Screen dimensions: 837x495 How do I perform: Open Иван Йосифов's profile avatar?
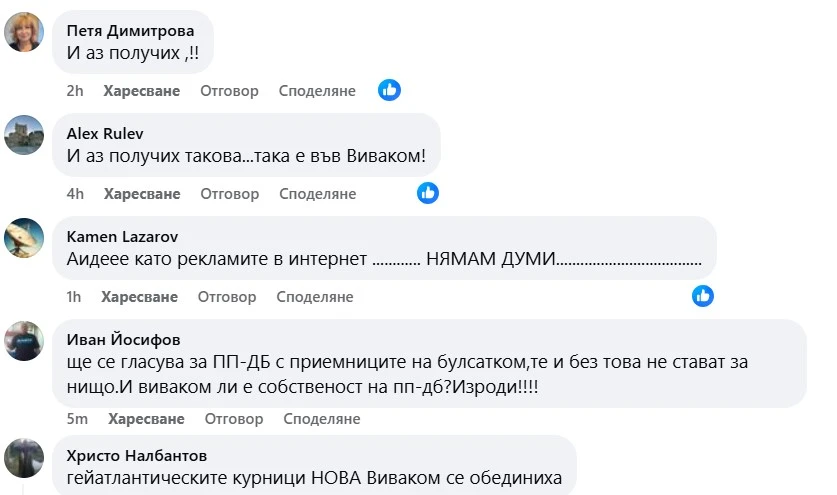(24, 341)
